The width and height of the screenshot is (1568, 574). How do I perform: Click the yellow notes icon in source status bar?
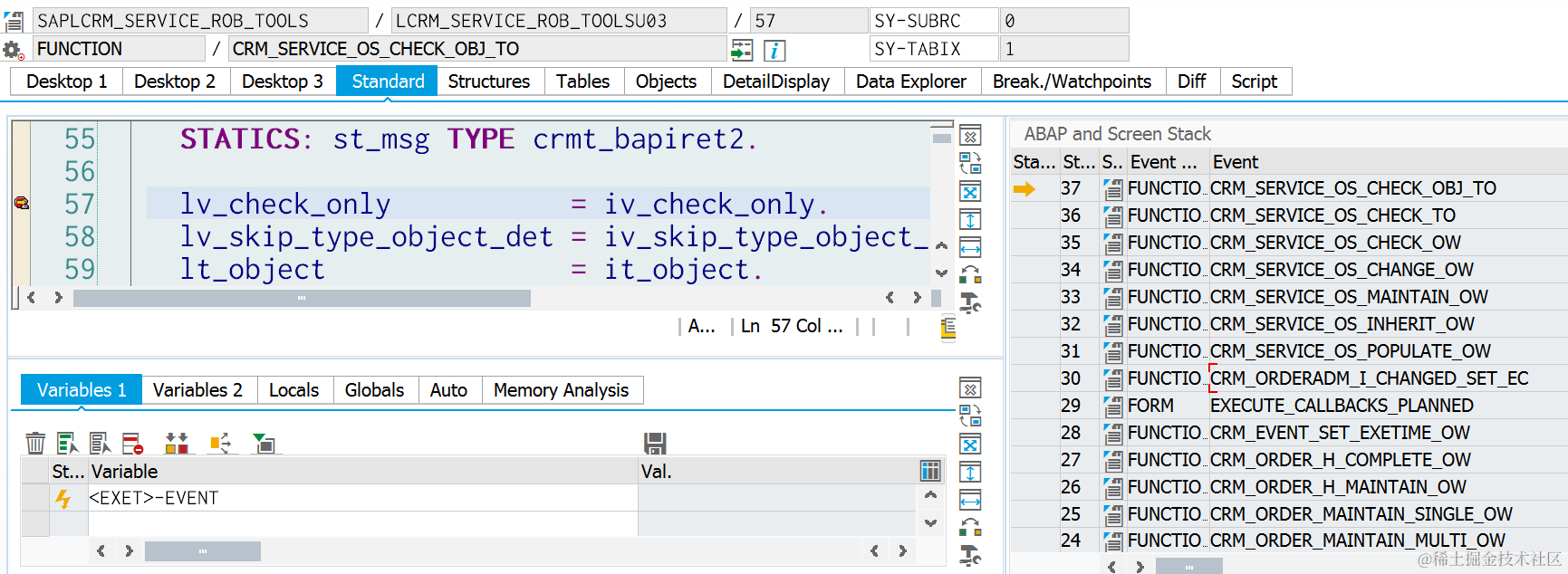(x=948, y=327)
